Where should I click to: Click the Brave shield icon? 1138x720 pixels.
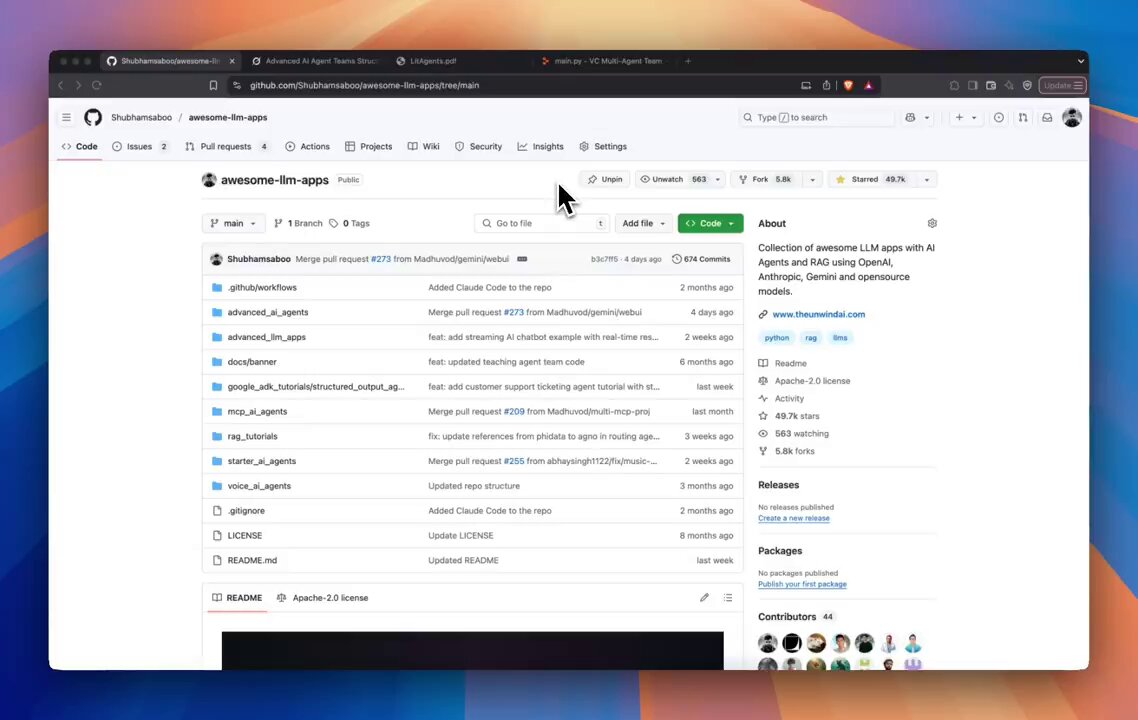[848, 86]
